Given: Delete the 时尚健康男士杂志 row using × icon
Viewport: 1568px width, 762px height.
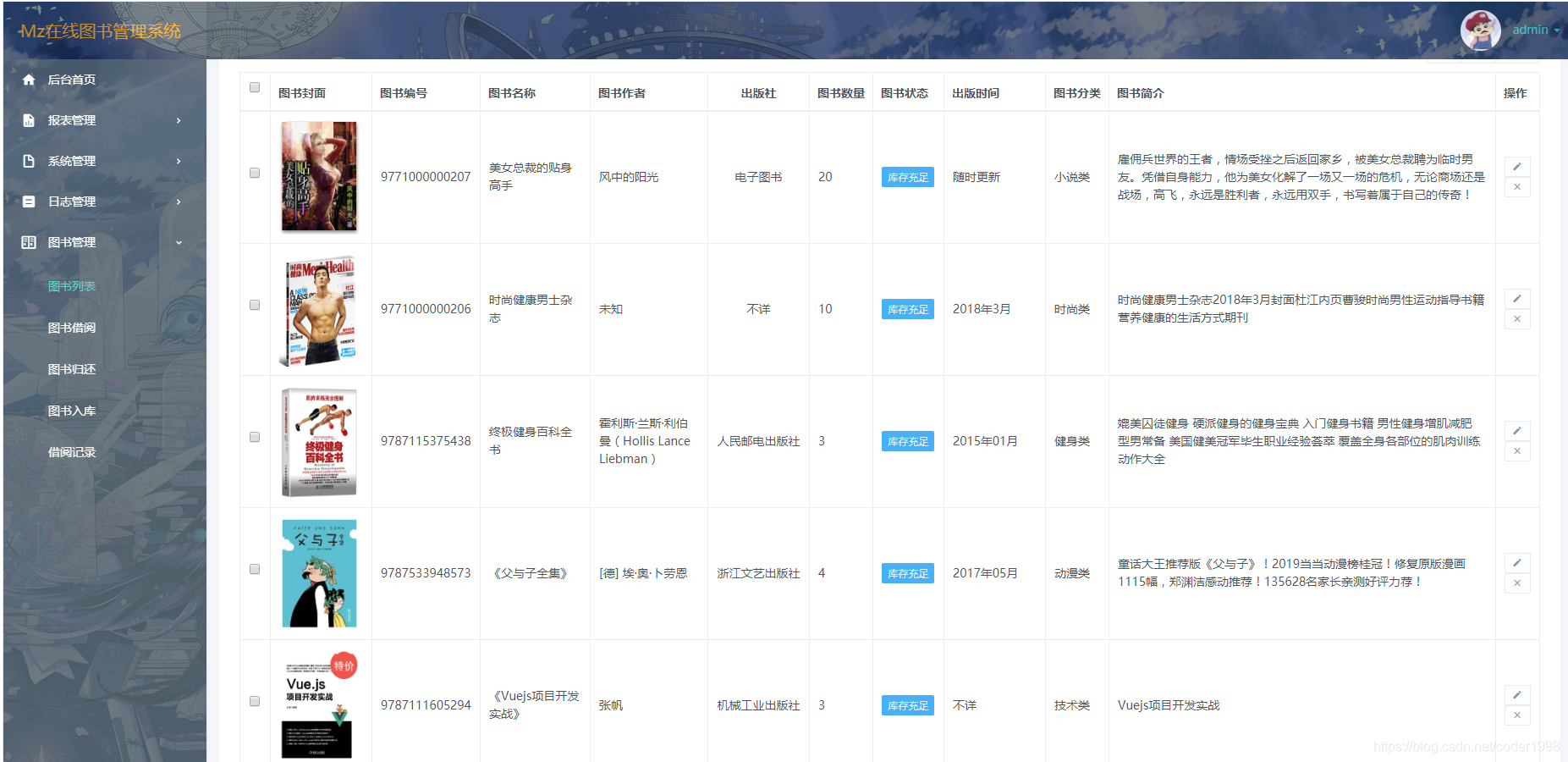Looking at the screenshot, I should 1517,319.
